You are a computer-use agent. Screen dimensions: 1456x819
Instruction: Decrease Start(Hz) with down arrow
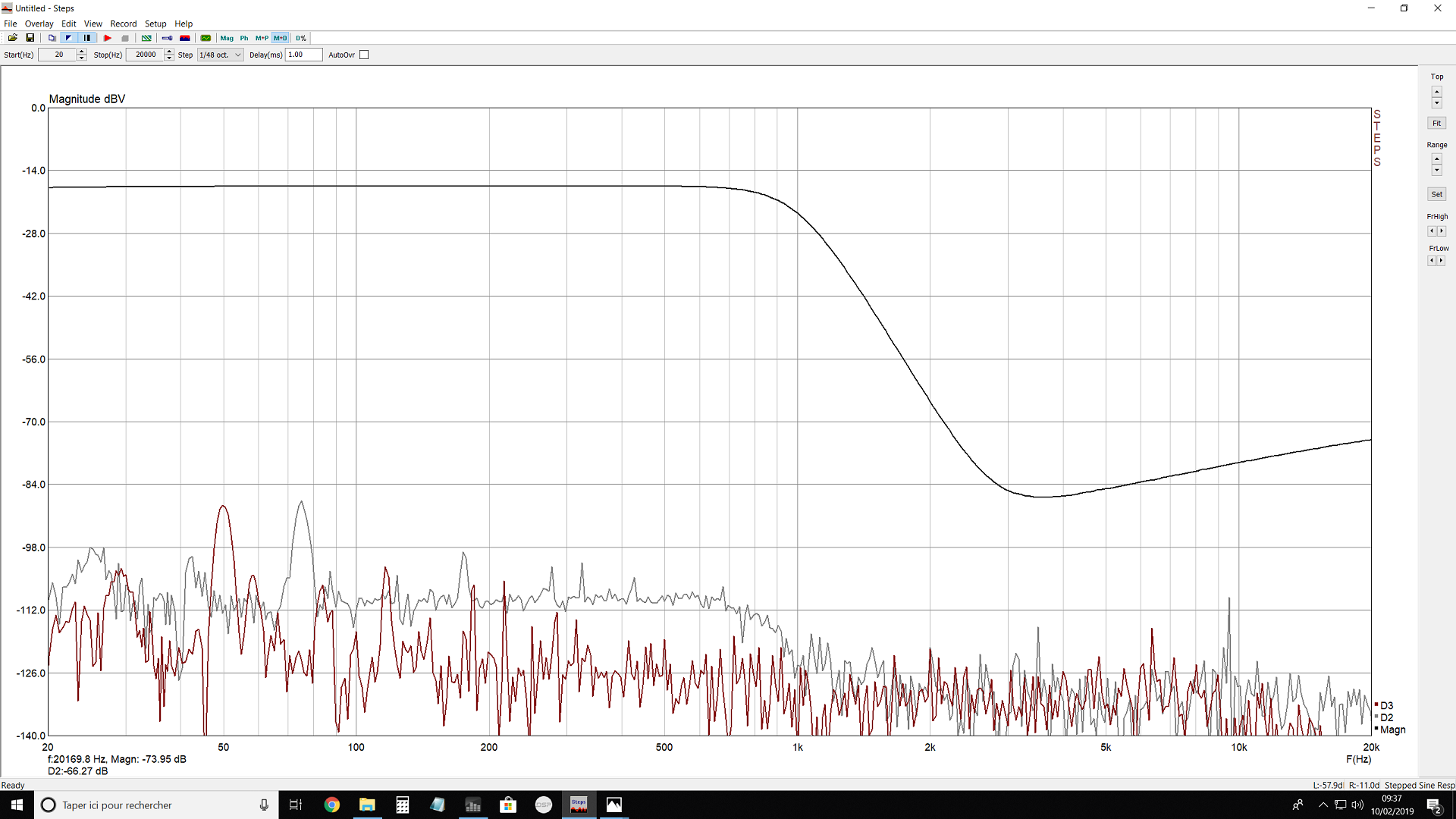point(82,58)
